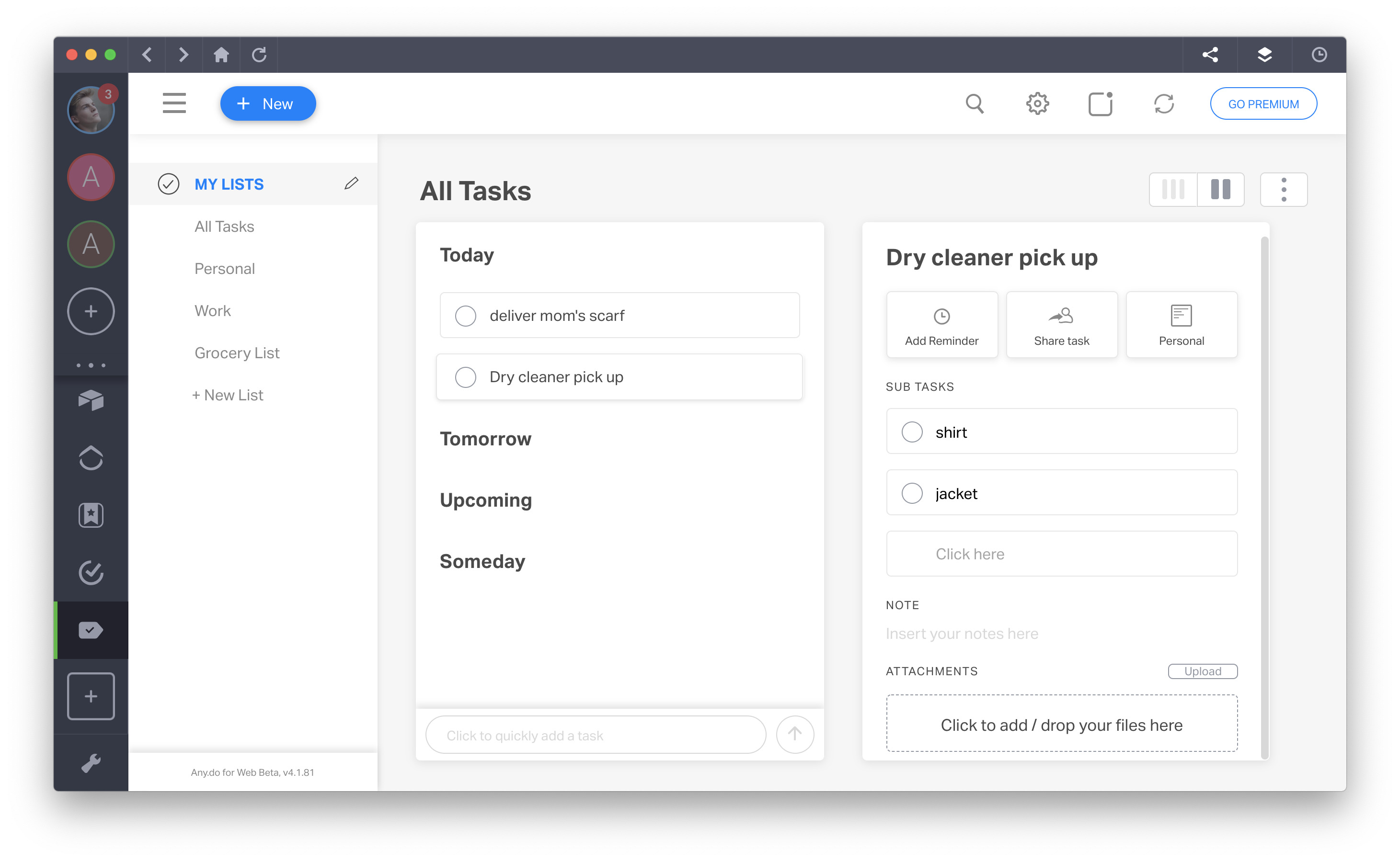
Task: Expand the ellipsis menu in left sidebar
Action: click(x=90, y=365)
